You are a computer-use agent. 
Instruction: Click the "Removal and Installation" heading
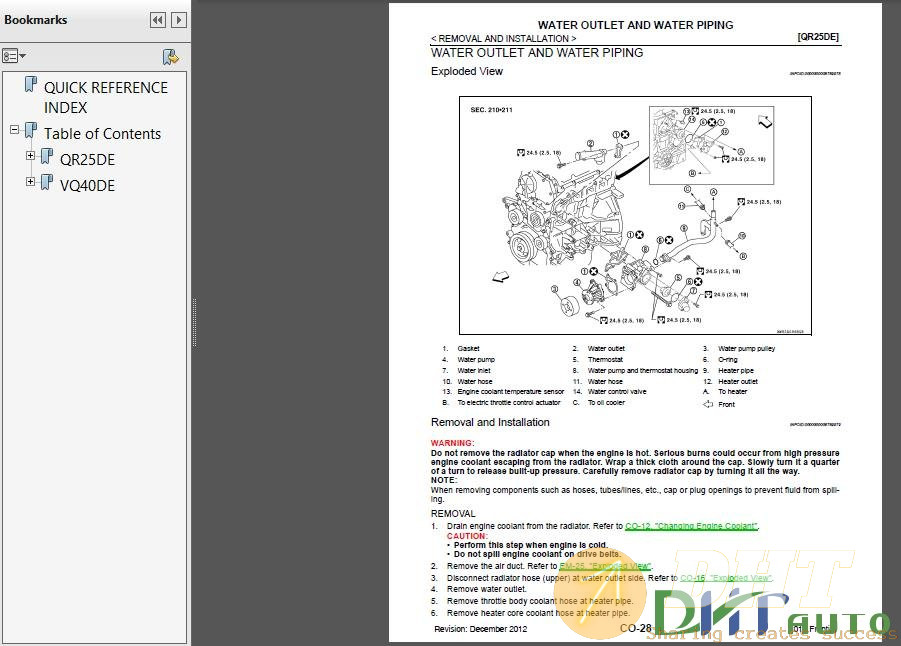click(x=490, y=422)
